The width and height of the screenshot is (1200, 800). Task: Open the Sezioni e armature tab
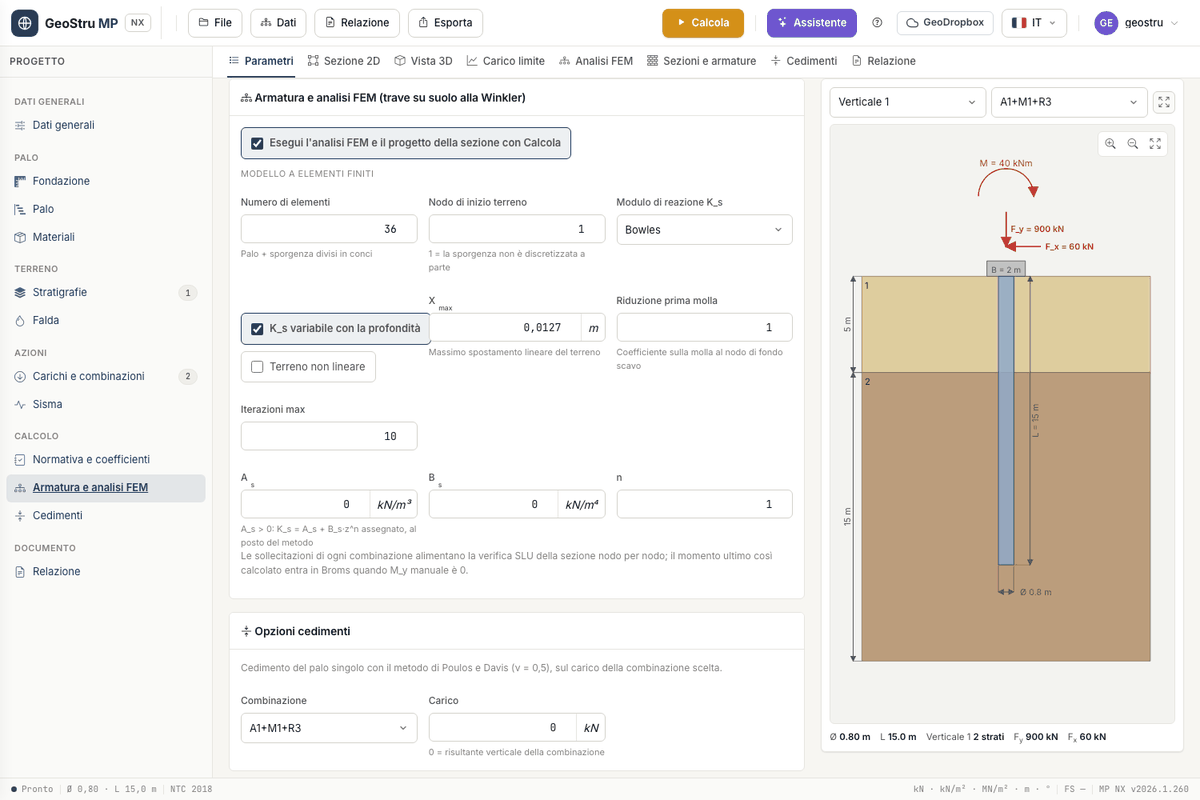coord(702,61)
